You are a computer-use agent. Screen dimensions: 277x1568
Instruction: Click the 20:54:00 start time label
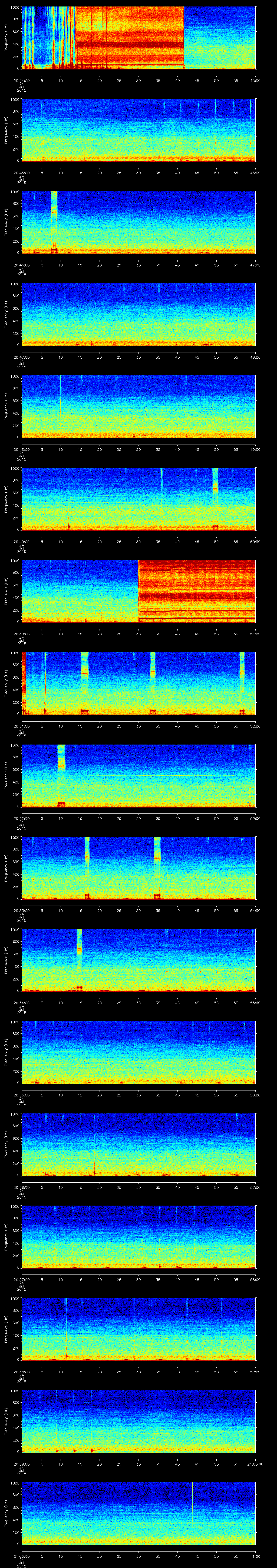(x=21, y=1003)
